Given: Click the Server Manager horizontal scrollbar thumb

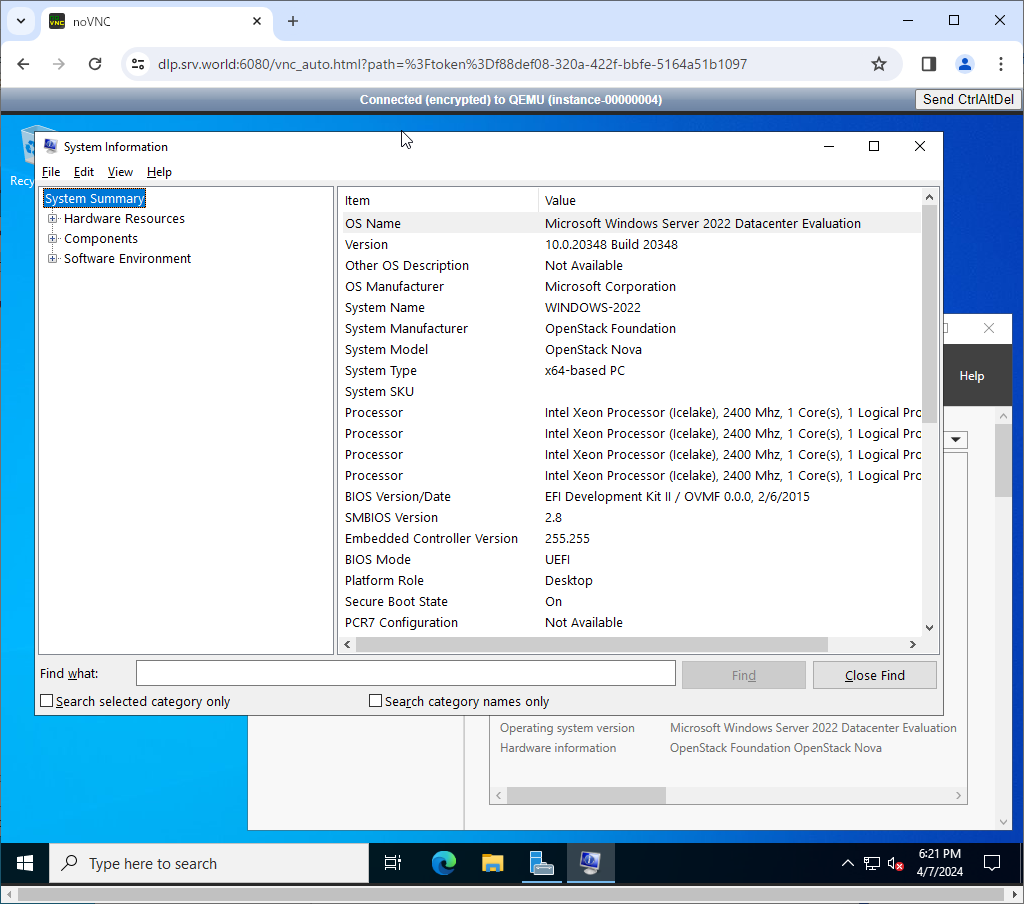Looking at the screenshot, I should pyautogui.click(x=586, y=796).
